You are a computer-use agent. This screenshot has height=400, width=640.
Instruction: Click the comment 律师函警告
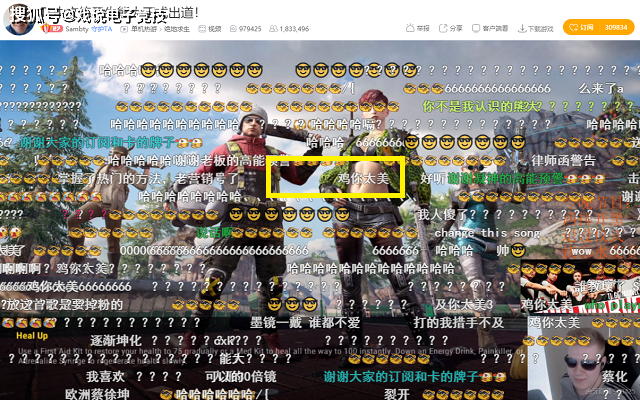[x=563, y=160]
